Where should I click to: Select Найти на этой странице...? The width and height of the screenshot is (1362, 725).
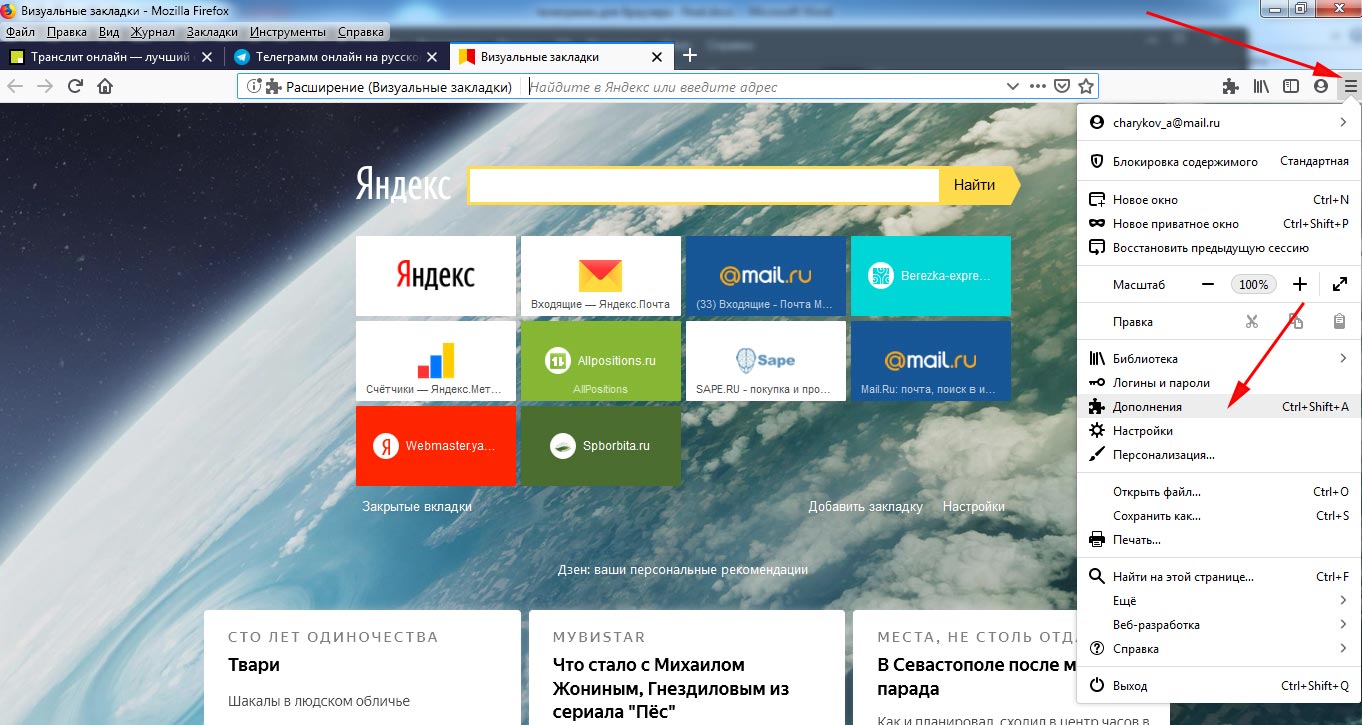[1217, 577]
